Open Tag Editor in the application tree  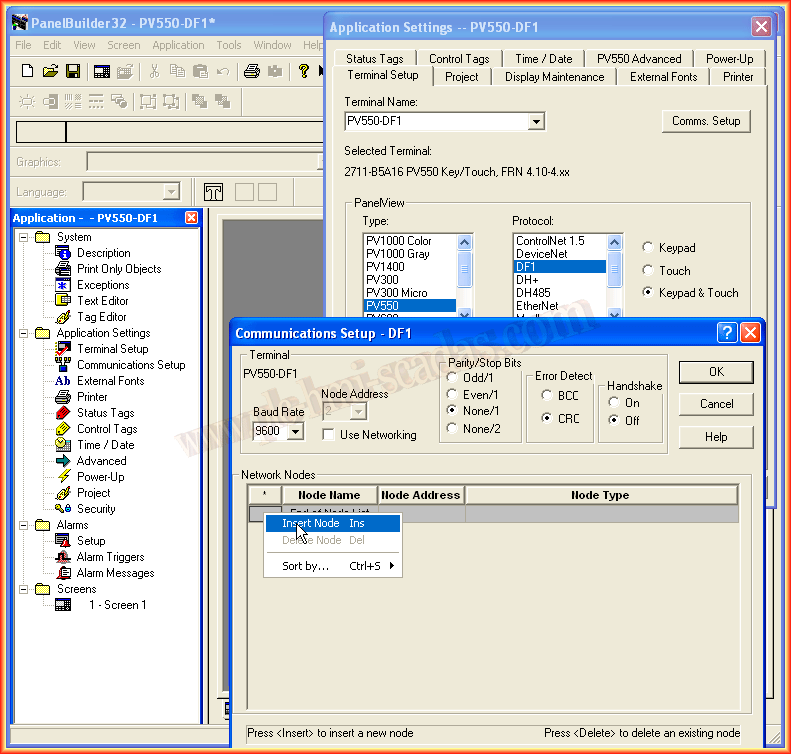click(x=101, y=317)
